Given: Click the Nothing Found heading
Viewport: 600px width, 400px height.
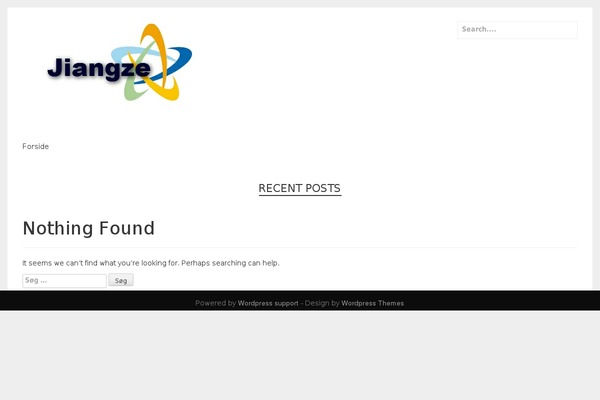Looking at the screenshot, I should (x=89, y=228).
